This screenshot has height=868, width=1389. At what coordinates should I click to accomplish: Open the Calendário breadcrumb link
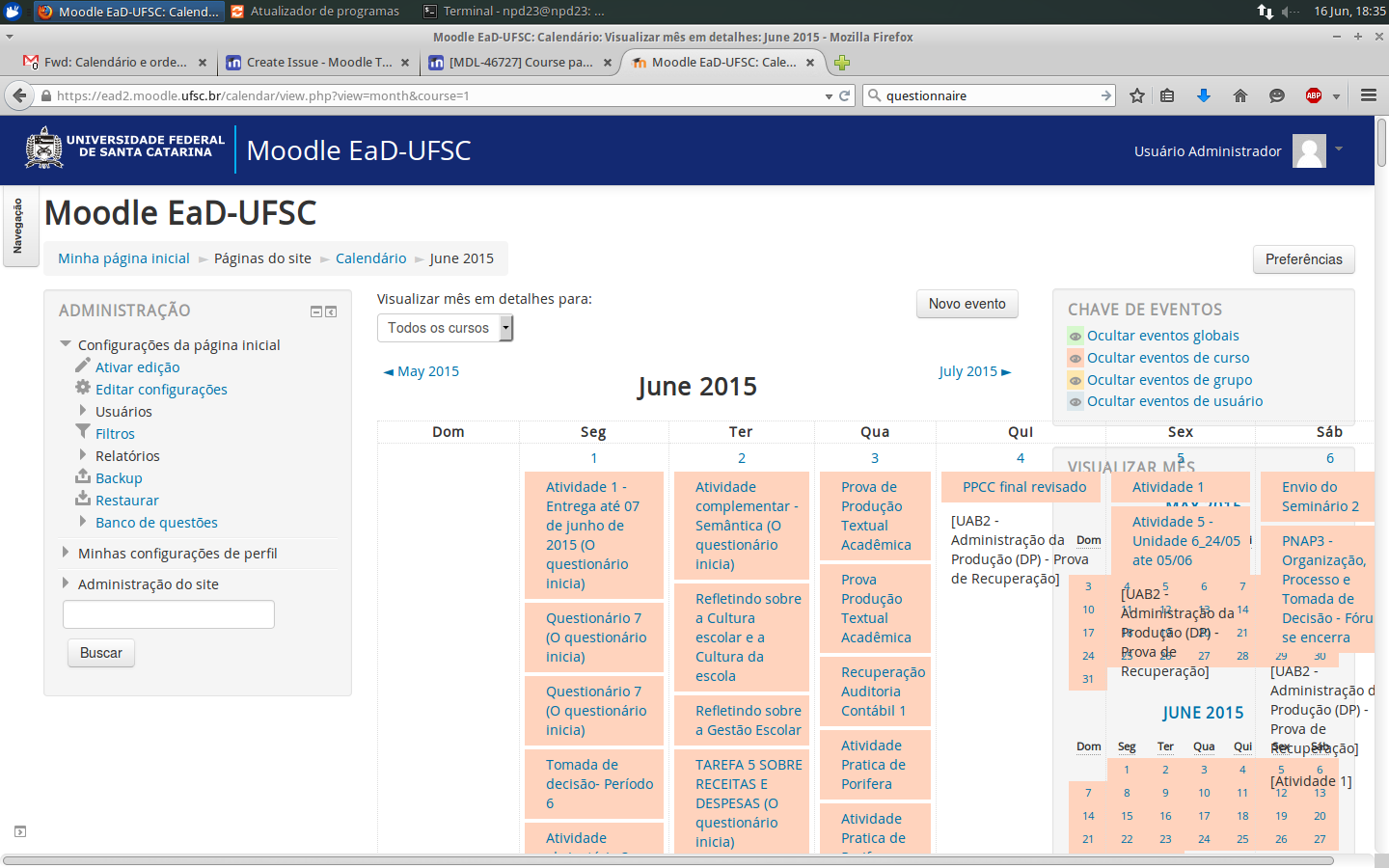371,258
